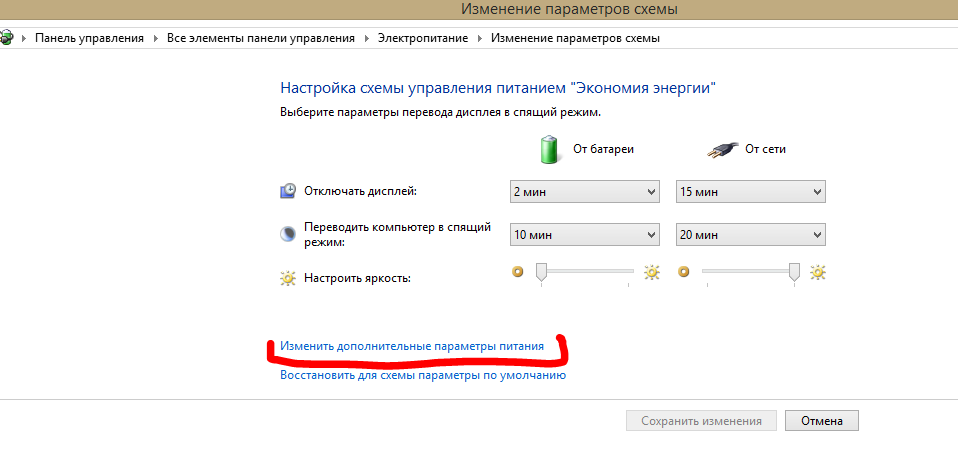Click battery brightness slider thumb

(541, 272)
